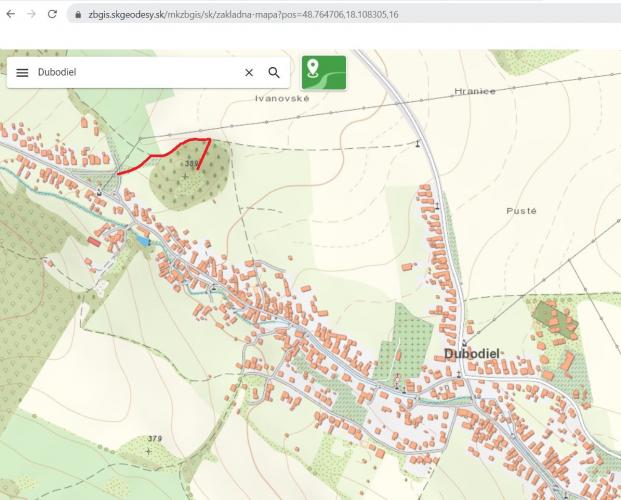Open the green basemap switcher thumbnail
Screen dimensions: 621x500
324,73
